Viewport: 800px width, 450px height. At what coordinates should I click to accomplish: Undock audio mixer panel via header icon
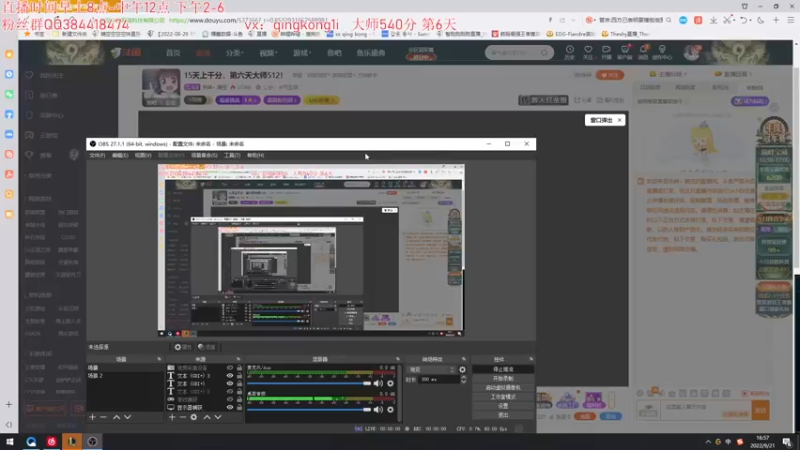tap(398, 359)
